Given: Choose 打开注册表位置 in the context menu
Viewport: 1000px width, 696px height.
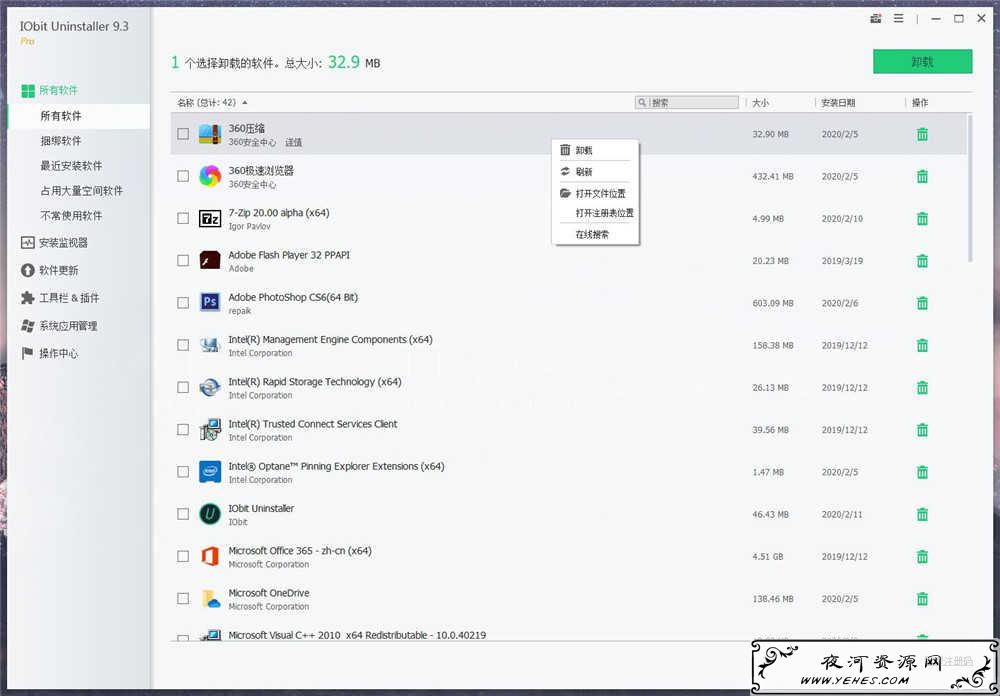Looking at the screenshot, I should (x=595, y=213).
